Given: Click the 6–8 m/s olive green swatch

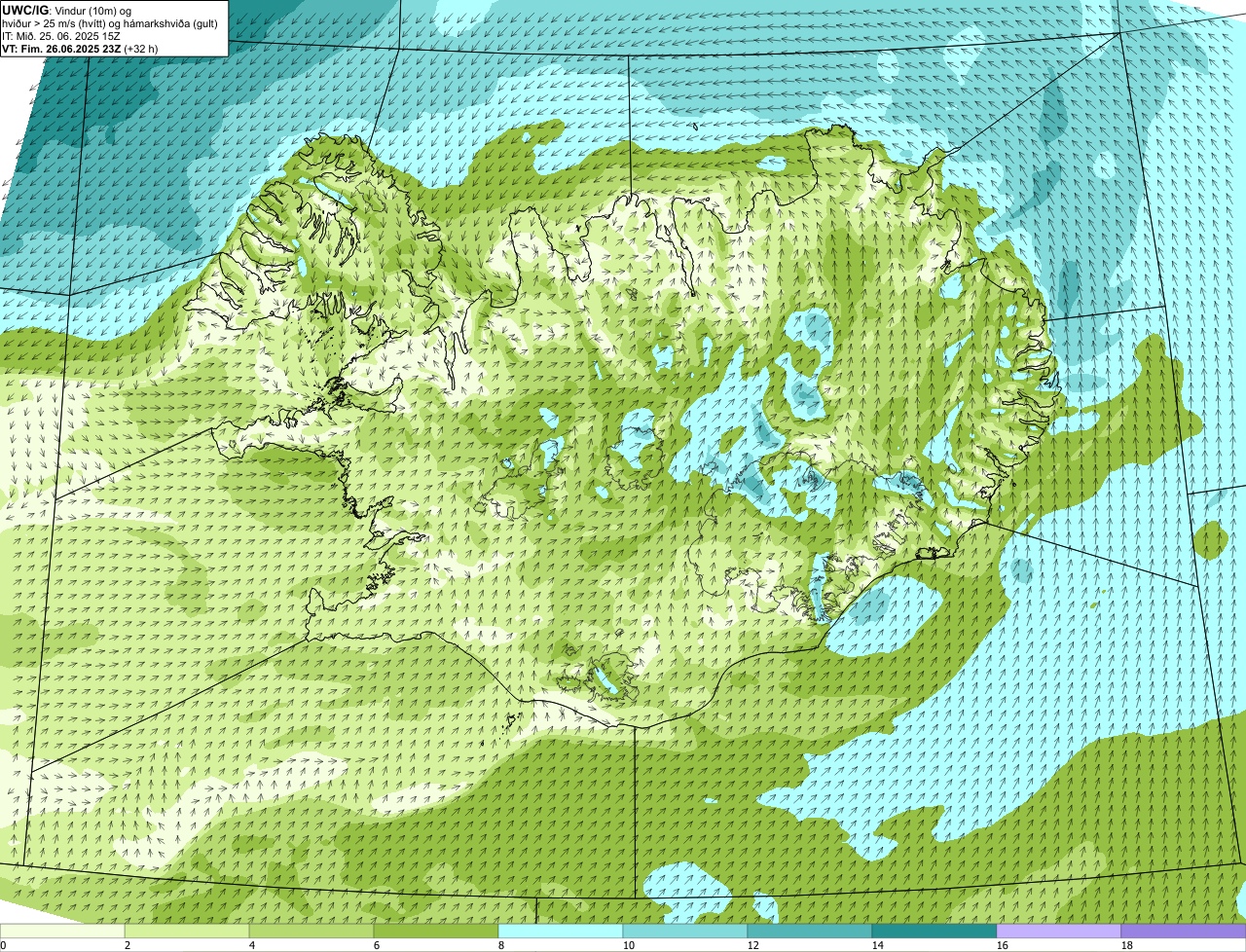Looking at the screenshot, I should pos(436,931).
